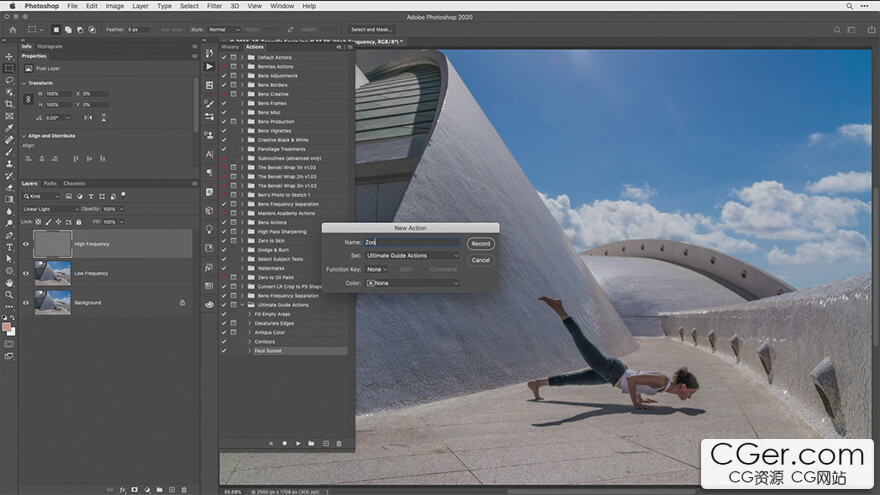Toggle the checkmark for Default Actions set
This screenshot has height=495, width=880.
point(224,58)
